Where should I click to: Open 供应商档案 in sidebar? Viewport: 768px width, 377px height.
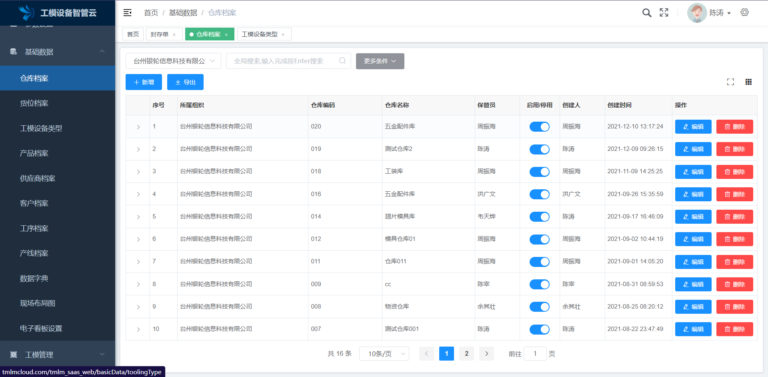click(x=57, y=178)
